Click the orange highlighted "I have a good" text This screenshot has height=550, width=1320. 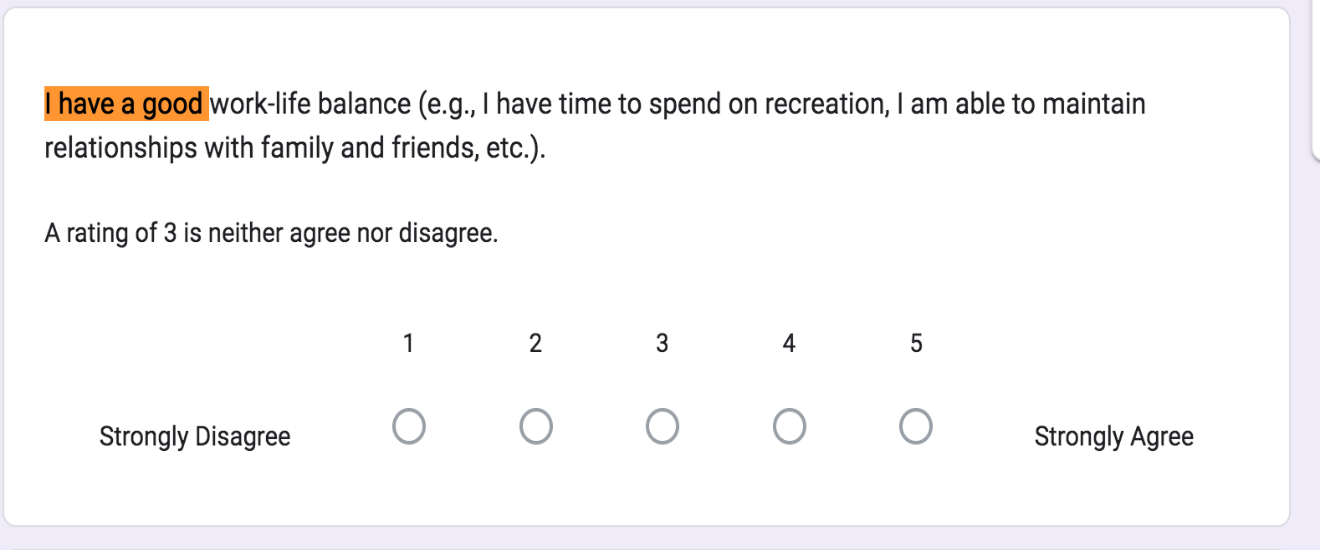point(125,104)
